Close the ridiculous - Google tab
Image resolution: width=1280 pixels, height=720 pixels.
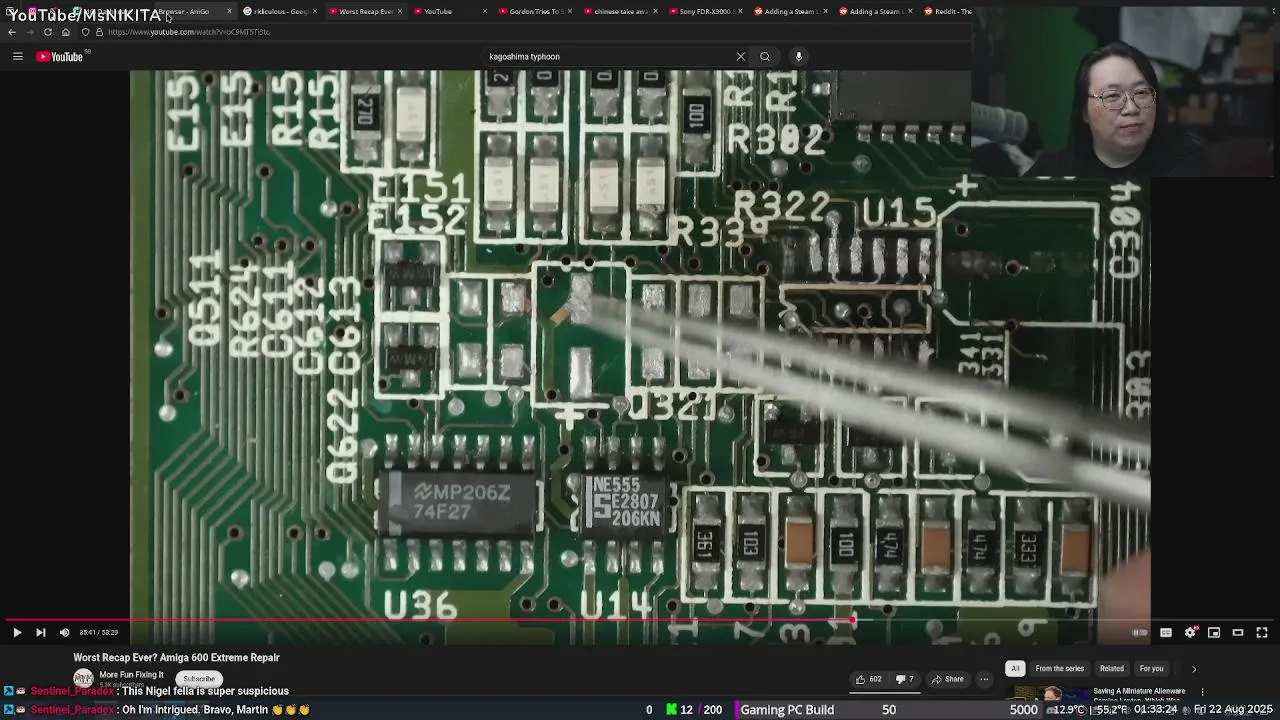[316, 11]
